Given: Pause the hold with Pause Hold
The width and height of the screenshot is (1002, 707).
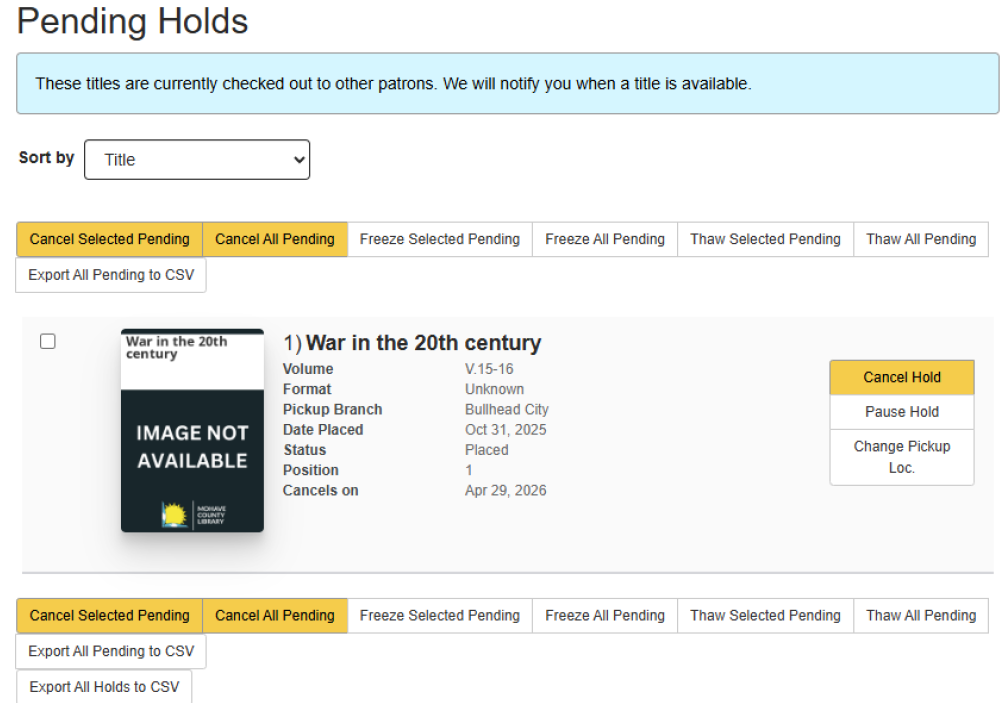Looking at the screenshot, I should click(x=901, y=412).
